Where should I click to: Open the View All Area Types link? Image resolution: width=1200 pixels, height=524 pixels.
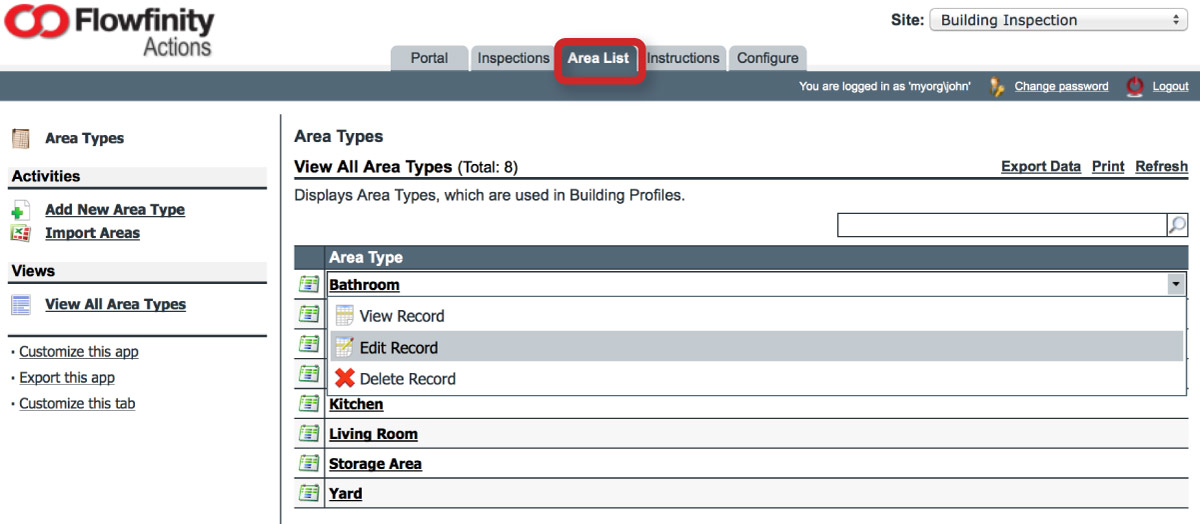tap(115, 304)
